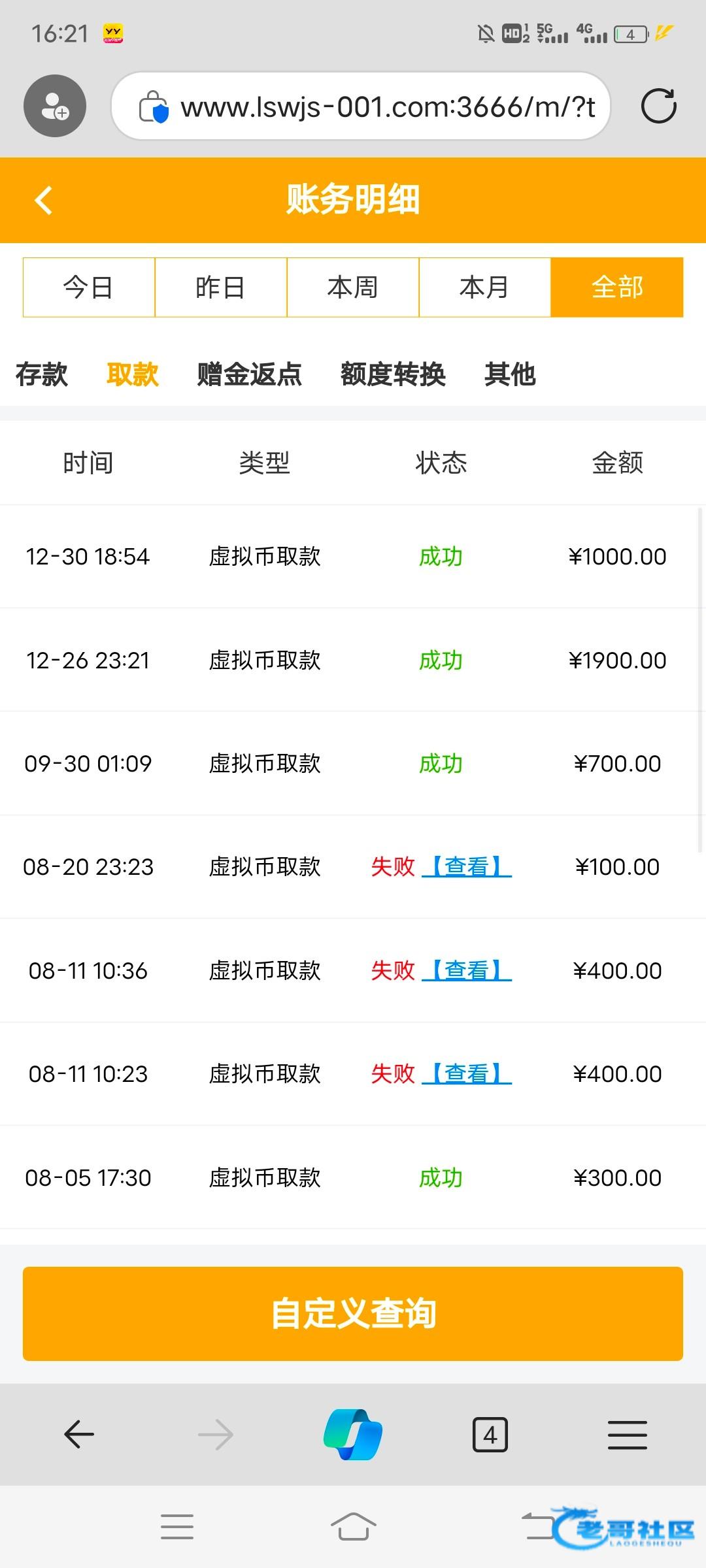Tap the site security shield icon
Viewport: 706px width, 1568px height.
pyautogui.click(x=154, y=107)
